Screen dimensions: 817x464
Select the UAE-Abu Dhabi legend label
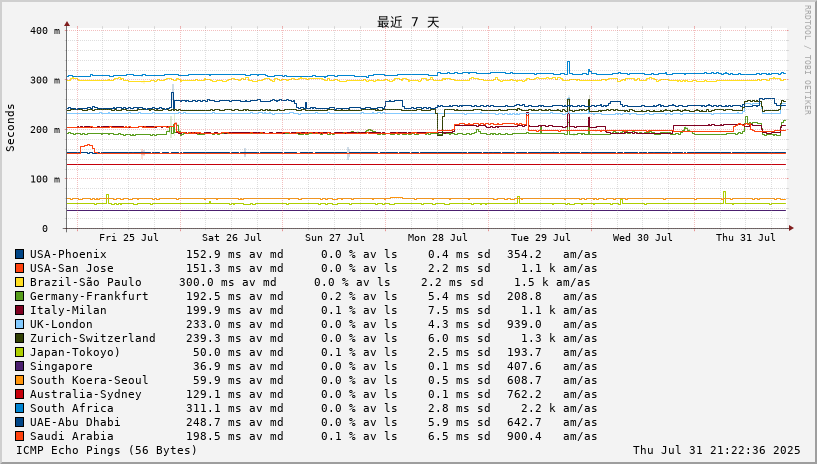(75, 423)
